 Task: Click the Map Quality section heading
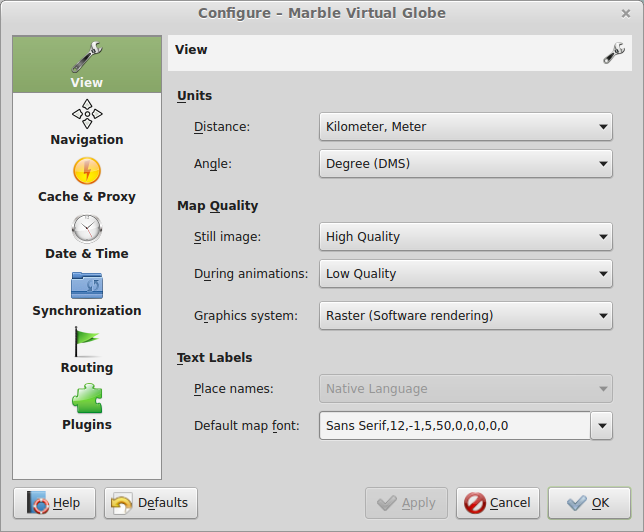218,206
